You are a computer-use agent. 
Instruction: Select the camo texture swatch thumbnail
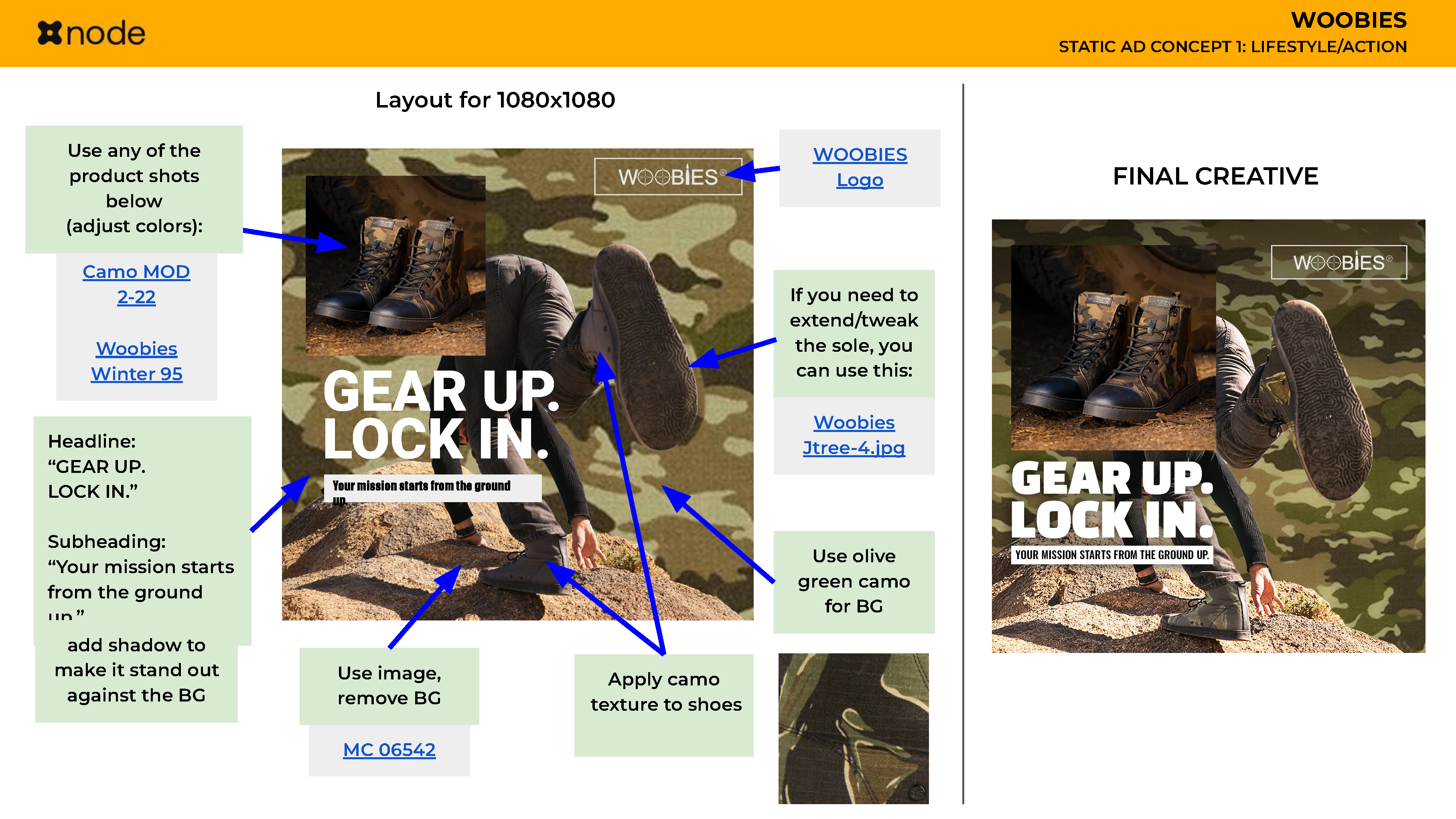[x=854, y=729]
